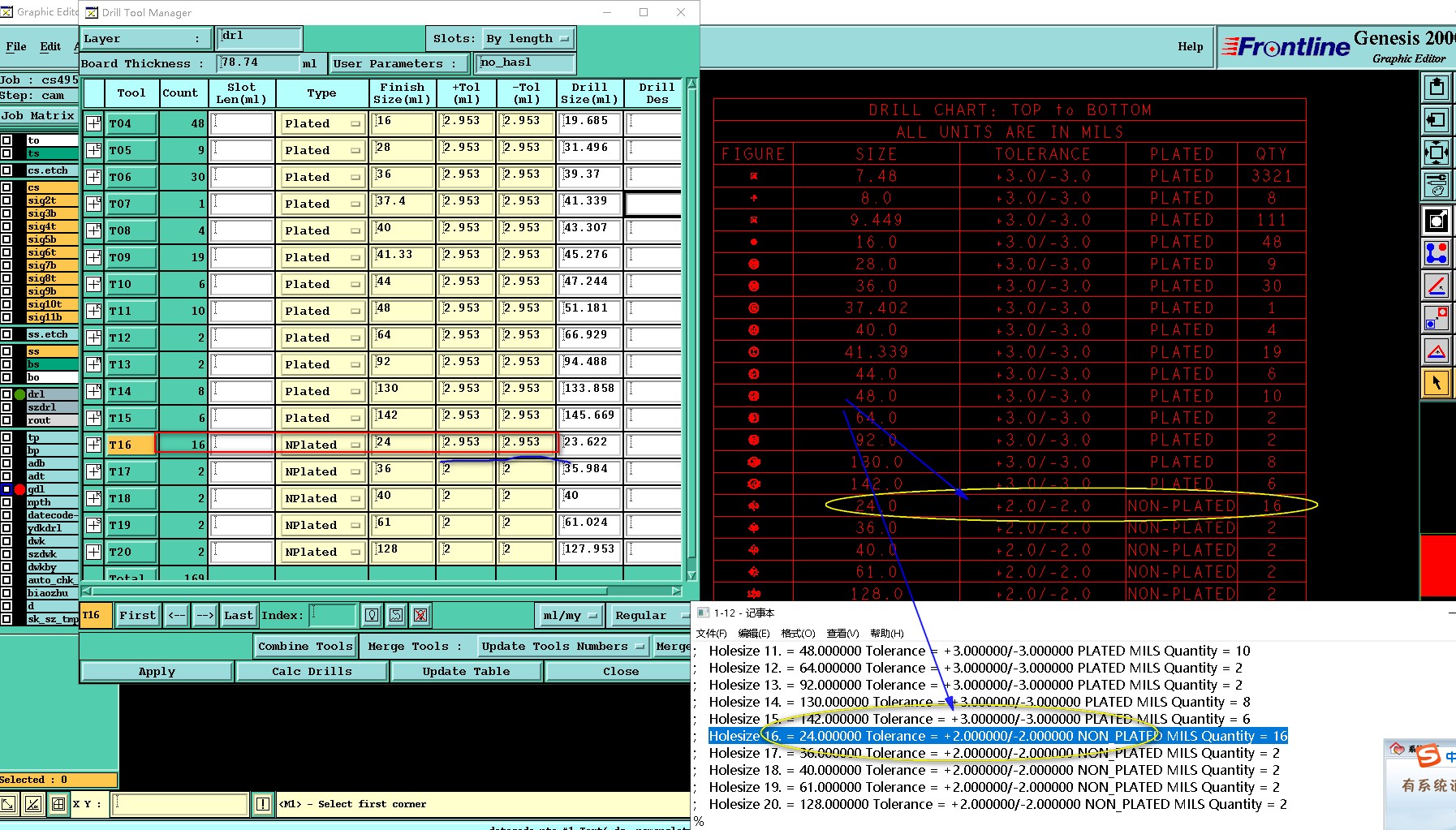The image size is (1456, 830).
Task: Open the Help menu
Action: click(x=1190, y=46)
